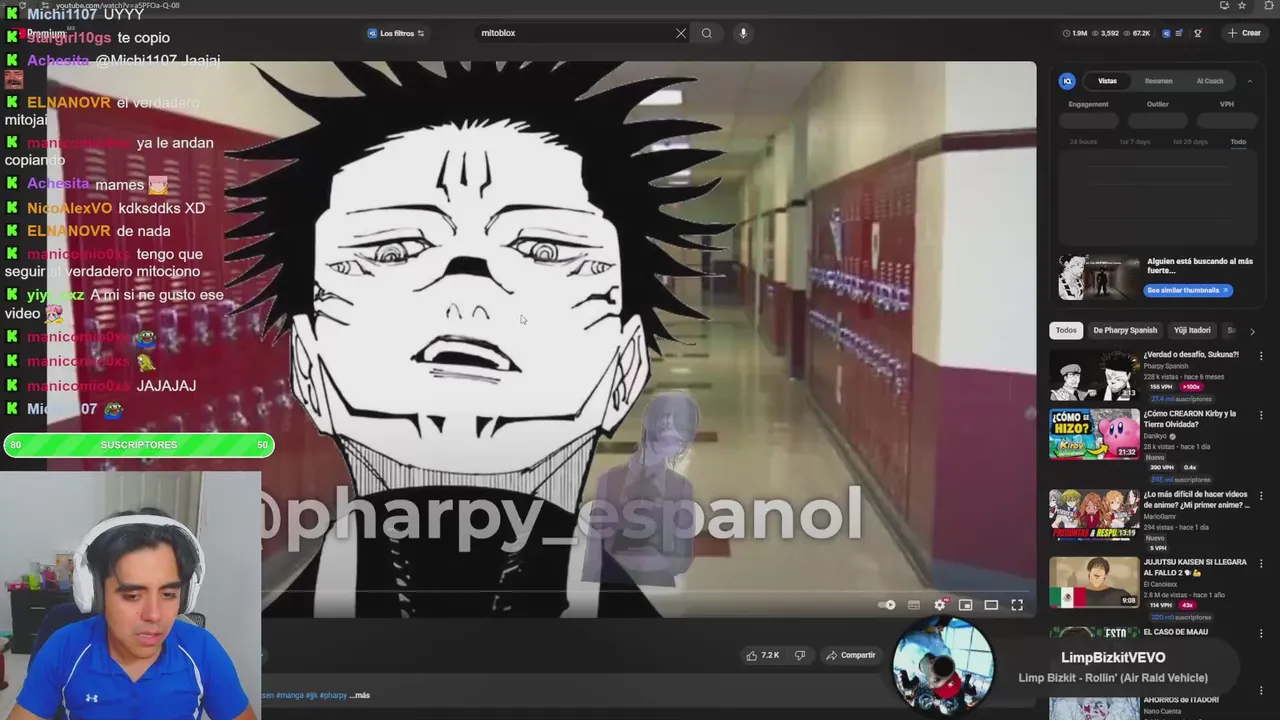Open options menu for 'EL CASO DE MAAU'
The height and width of the screenshot is (720, 1280).
pyautogui.click(x=1261, y=633)
